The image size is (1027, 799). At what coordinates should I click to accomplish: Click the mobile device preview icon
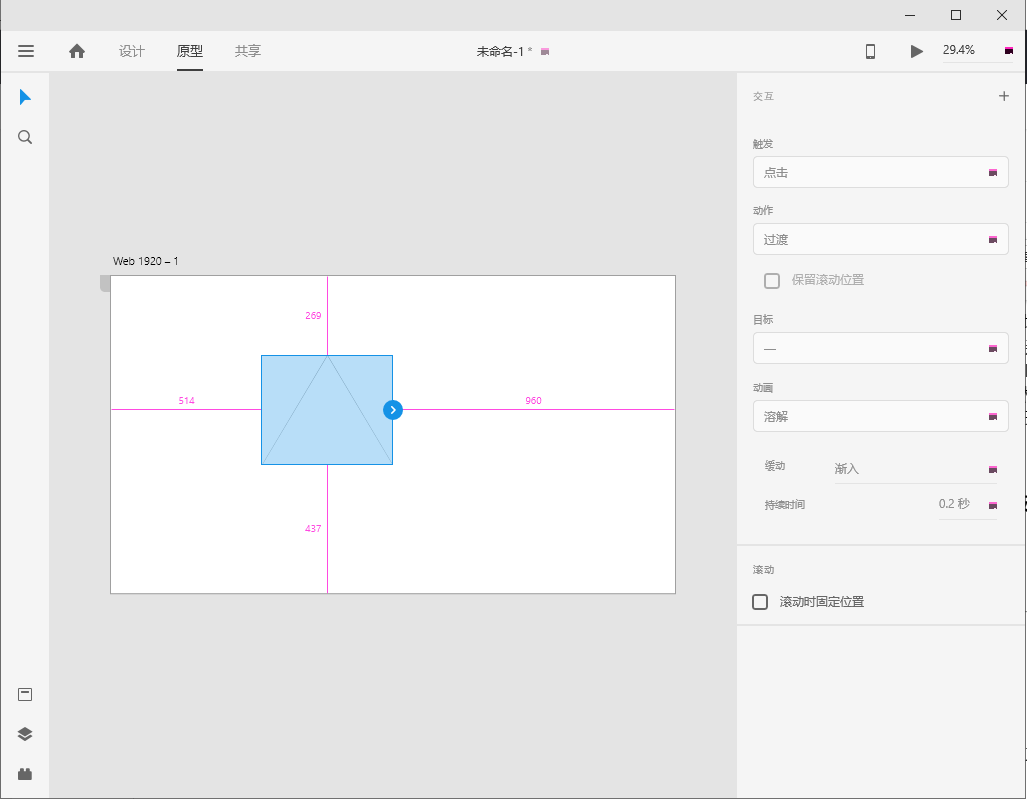pos(870,51)
